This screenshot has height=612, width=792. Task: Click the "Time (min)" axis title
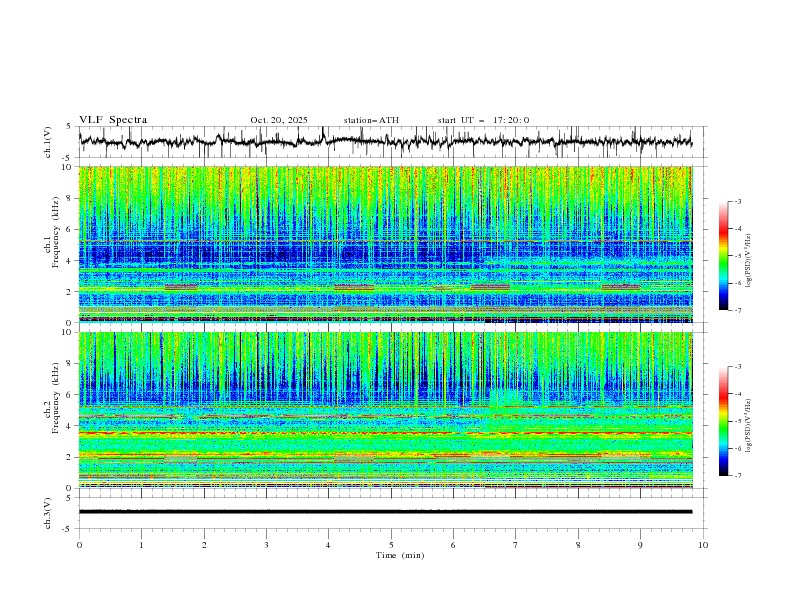click(x=400, y=555)
